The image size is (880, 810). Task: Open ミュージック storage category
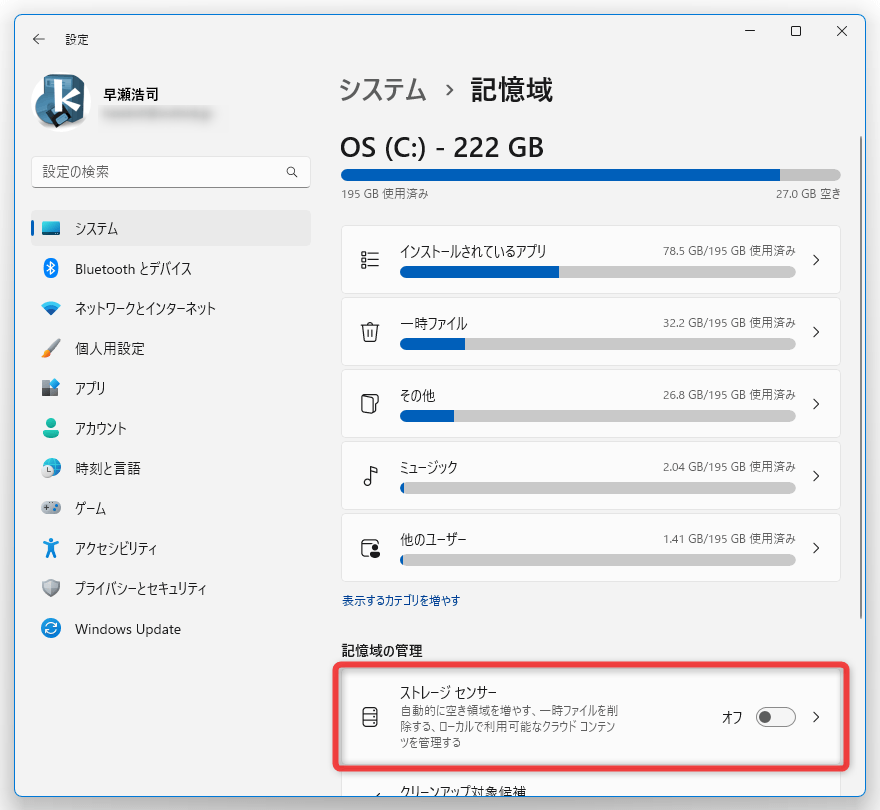590,475
